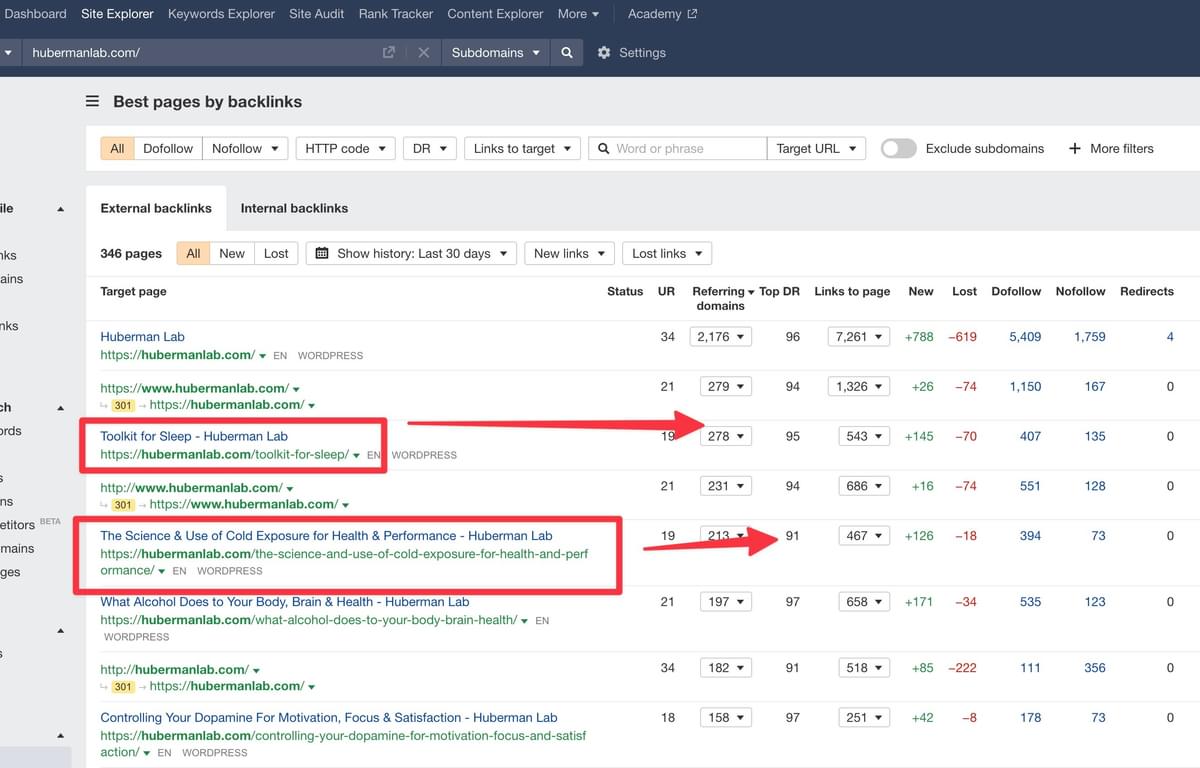Select the Dofollow filter option

click(168, 148)
